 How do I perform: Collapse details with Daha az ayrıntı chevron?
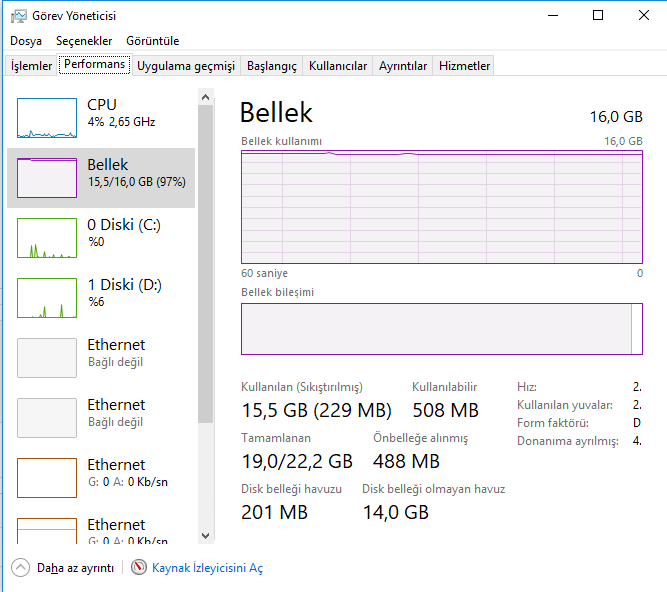click(x=20, y=568)
